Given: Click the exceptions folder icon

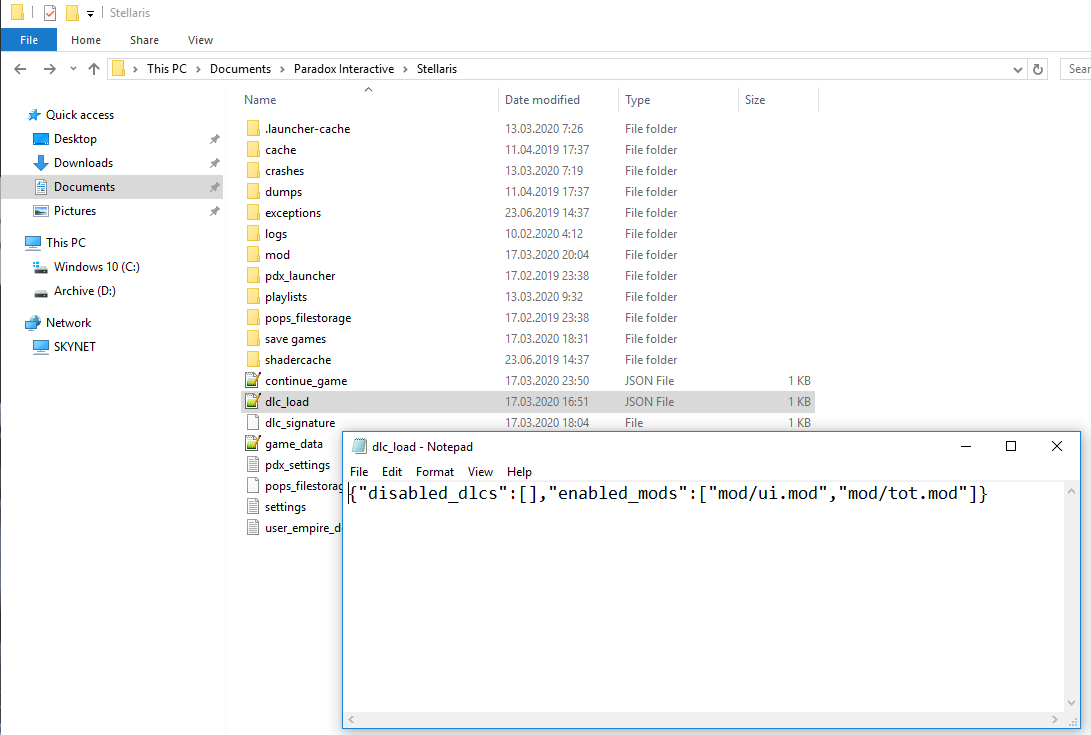Looking at the screenshot, I should [253, 212].
